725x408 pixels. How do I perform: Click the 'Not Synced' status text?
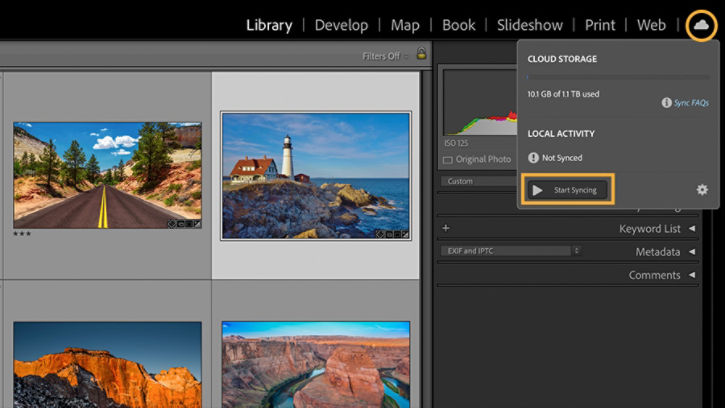(562, 158)
